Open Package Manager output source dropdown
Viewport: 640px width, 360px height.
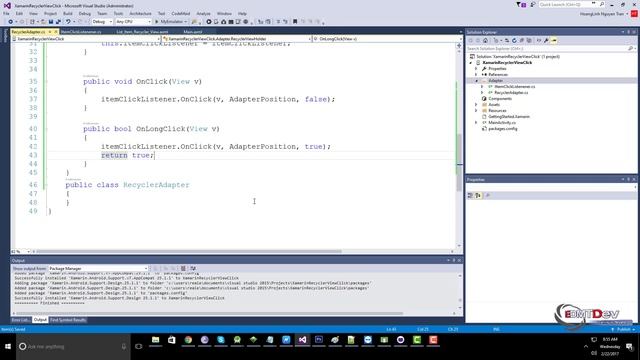[98, 269]
